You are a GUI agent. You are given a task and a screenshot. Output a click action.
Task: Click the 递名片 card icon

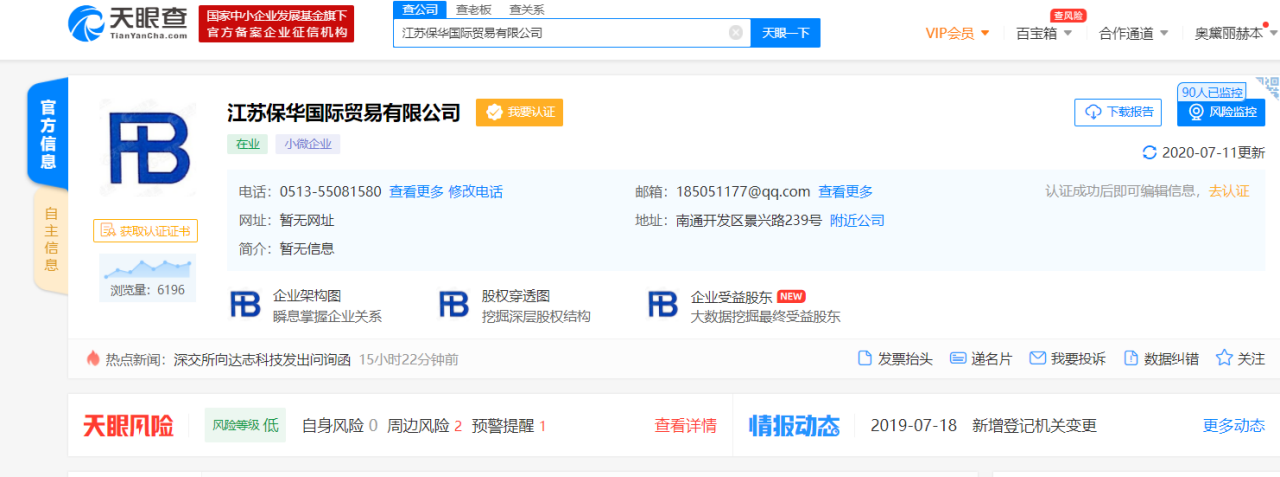[958, 358]
